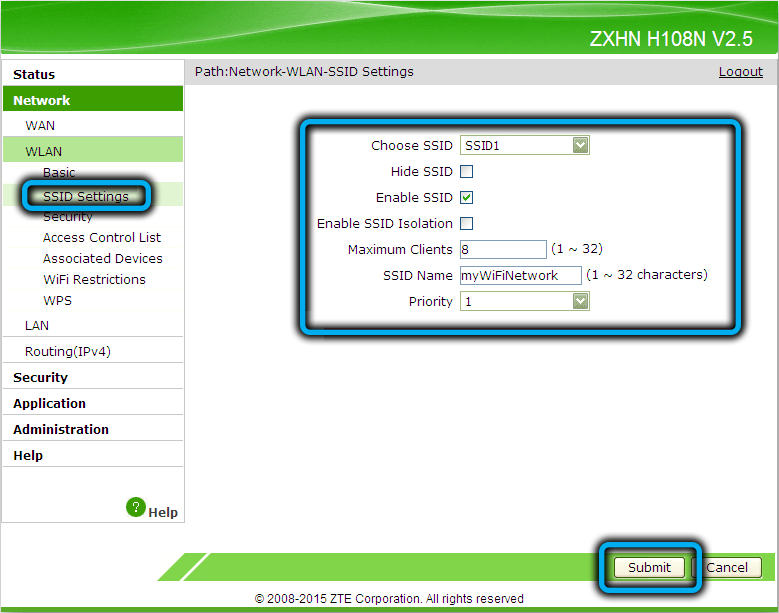Enable the SSID Isolation checkbox
Screen dimensions: 779x613
(467, 223)
